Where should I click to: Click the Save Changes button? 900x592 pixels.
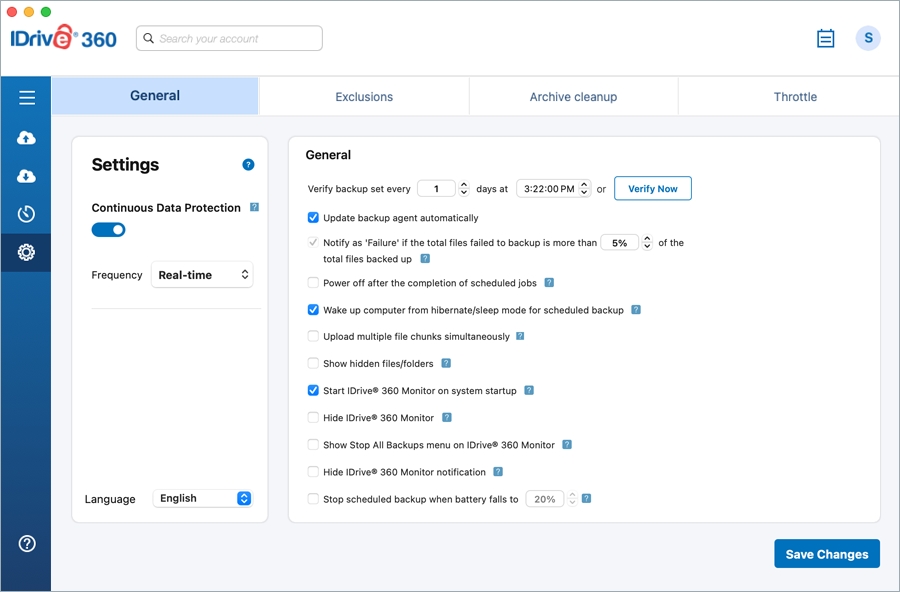tap(826, 554)
